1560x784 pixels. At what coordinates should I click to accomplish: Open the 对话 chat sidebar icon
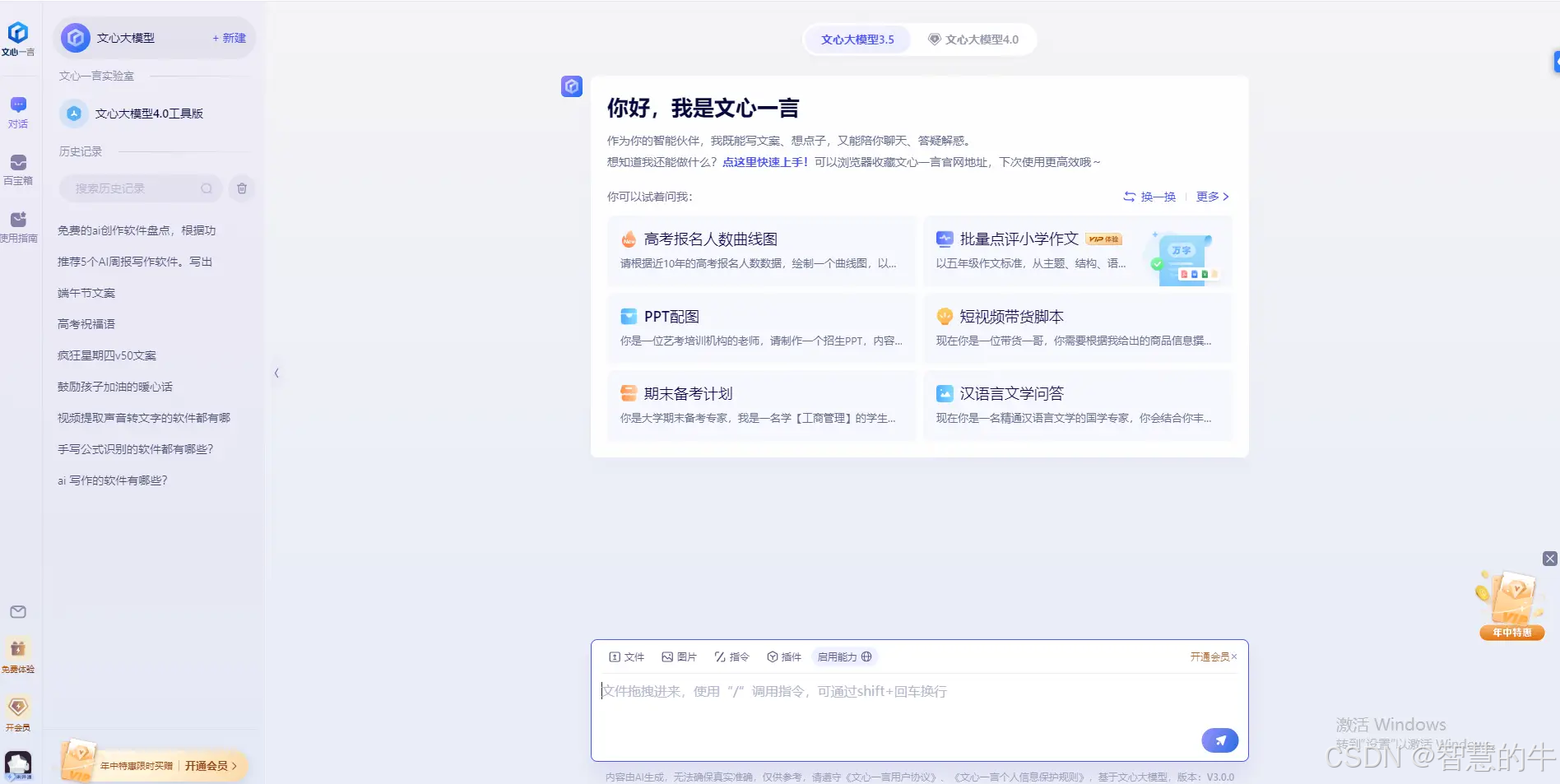[x=18, y=113]
